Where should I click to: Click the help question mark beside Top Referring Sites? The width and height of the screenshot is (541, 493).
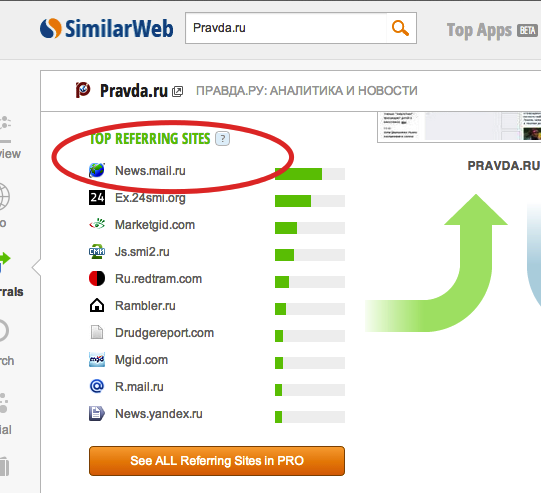[x=223, y=139]
